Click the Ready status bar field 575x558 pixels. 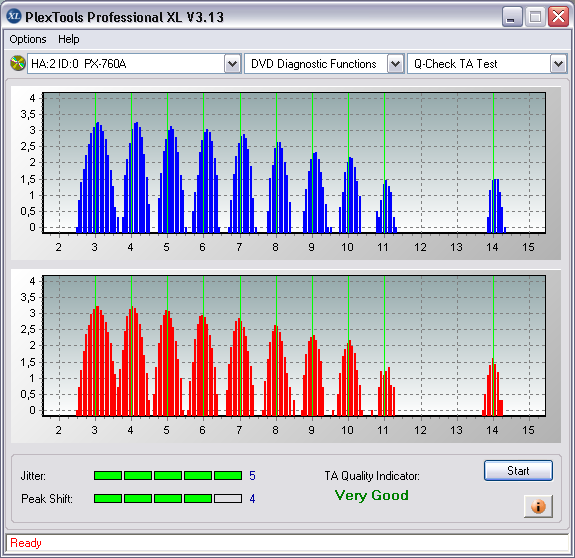288,543
